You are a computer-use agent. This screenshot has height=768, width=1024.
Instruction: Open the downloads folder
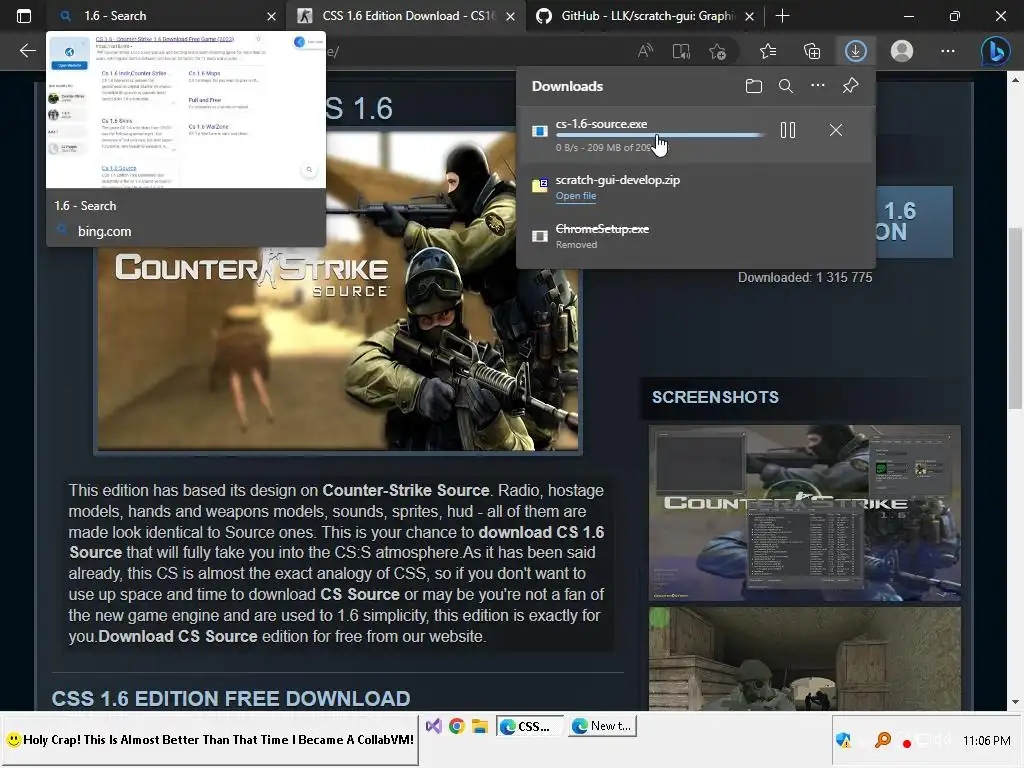click(x=754, y=86)
